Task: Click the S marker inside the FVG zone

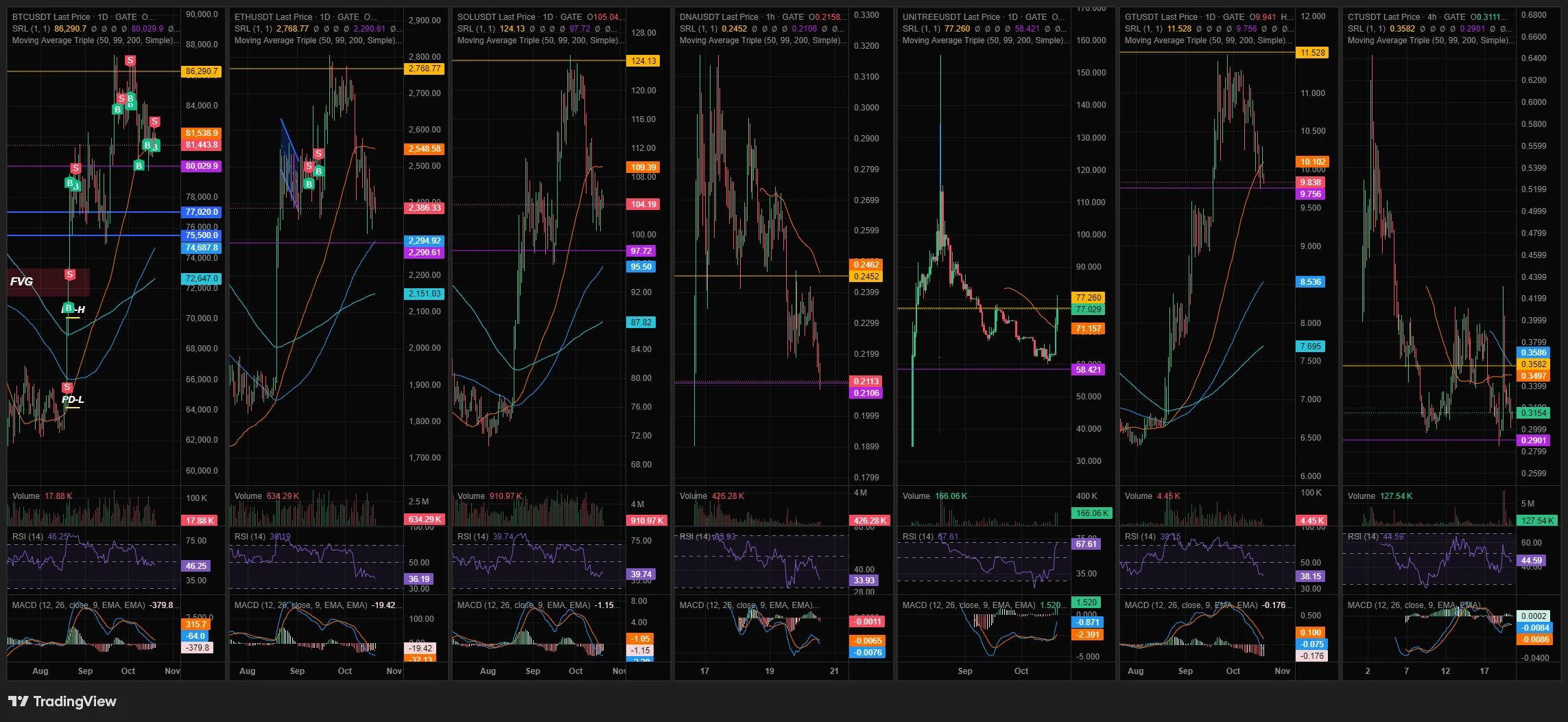Action: pyautogui.click(x=70, y=275)
